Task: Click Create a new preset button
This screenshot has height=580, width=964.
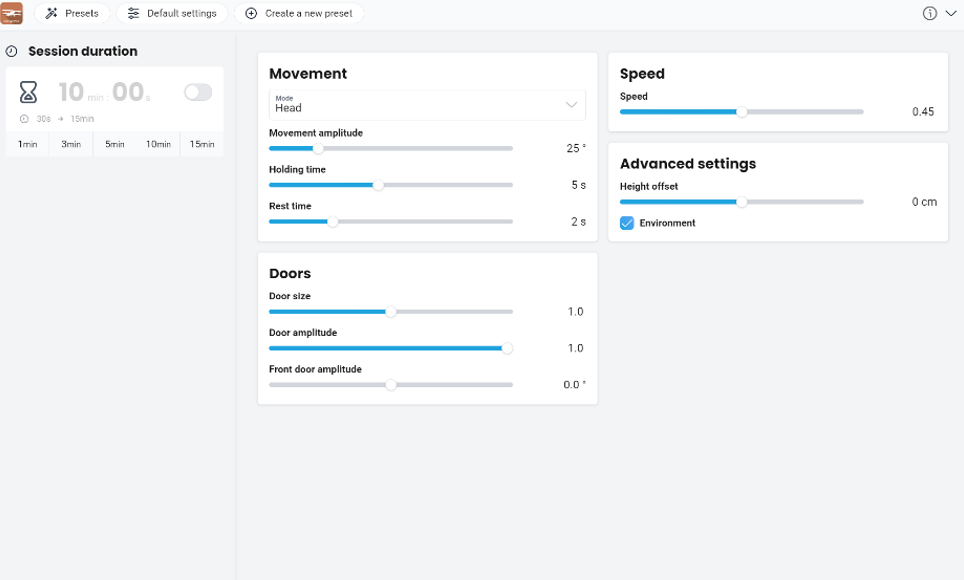Action: click(x=299, y=13)
